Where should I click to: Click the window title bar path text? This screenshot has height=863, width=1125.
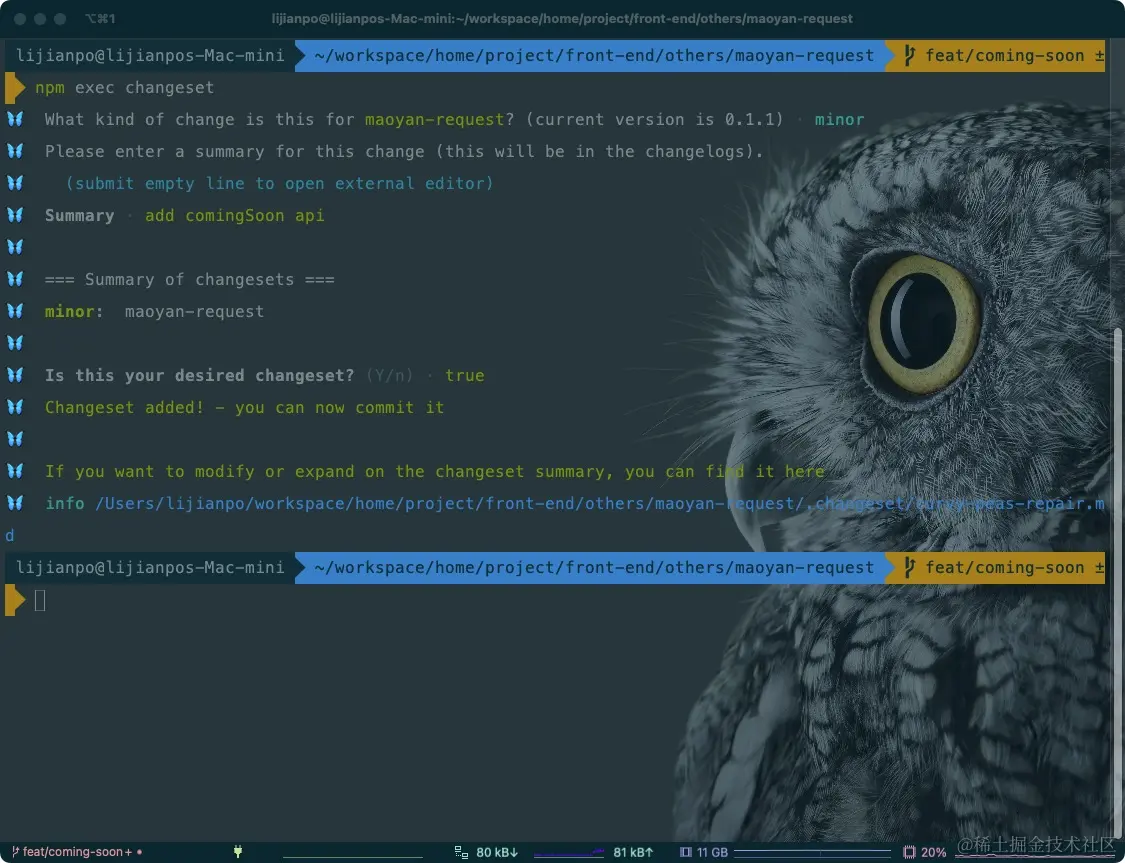[x=562, y=19]
